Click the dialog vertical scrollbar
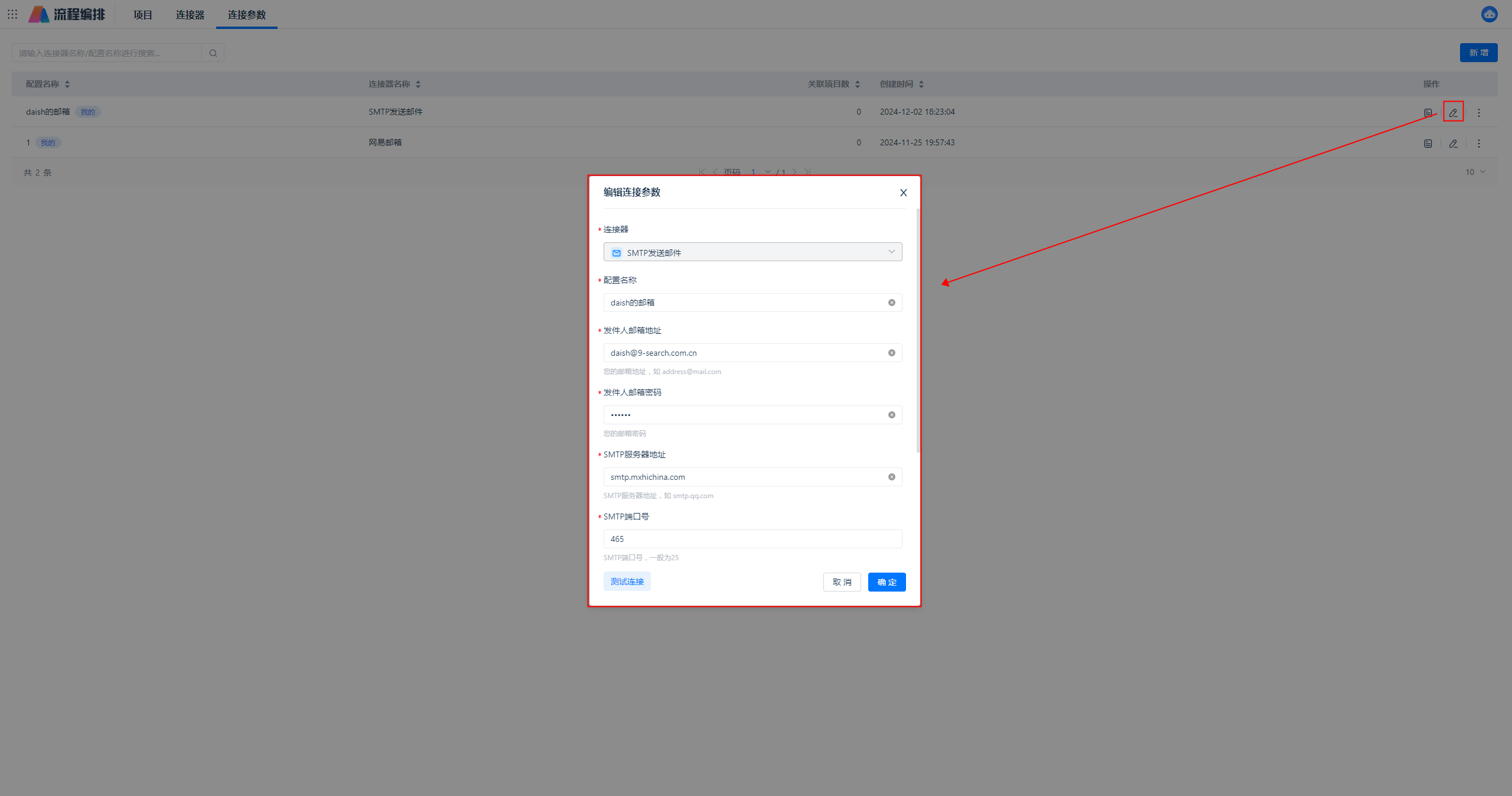The height and width of the screenshot is (796, 1512). point(918,331)
